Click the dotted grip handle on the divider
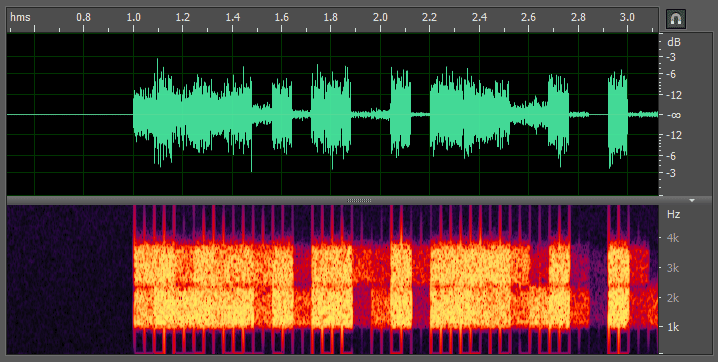Viewport: 718px width, 362px height. pos(359,200)
